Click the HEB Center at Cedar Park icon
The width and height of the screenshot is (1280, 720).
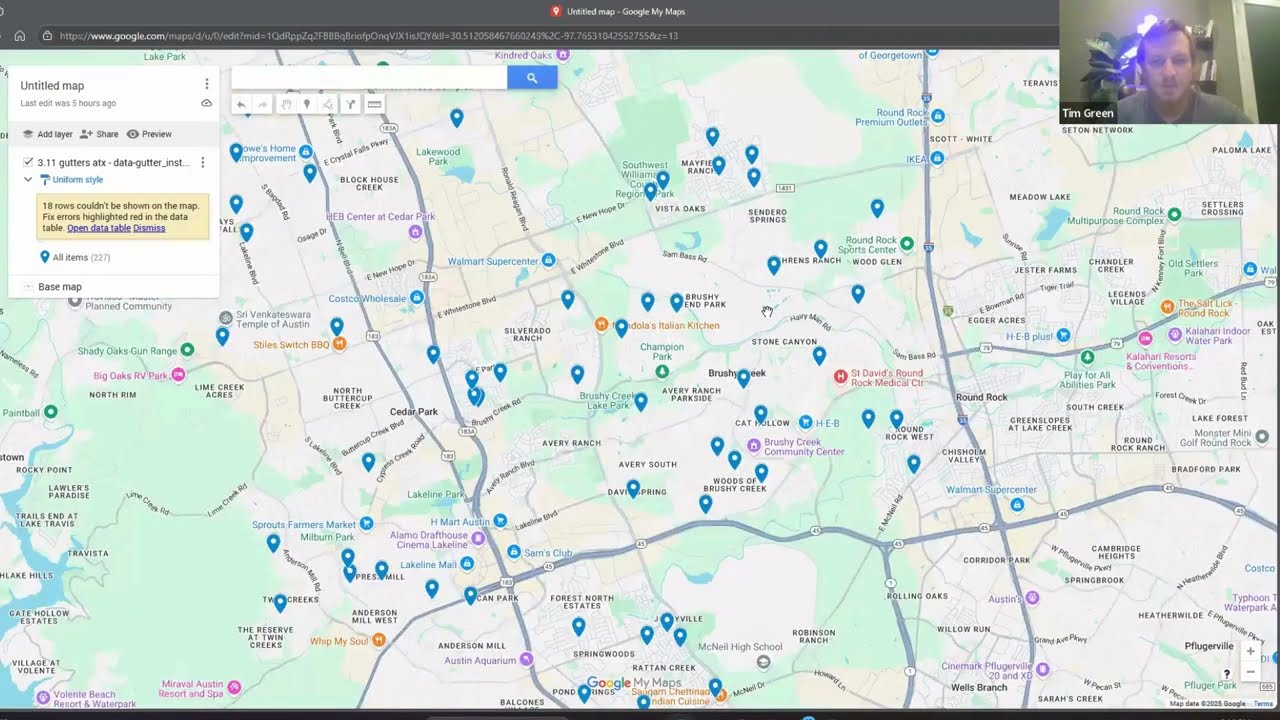415,232
